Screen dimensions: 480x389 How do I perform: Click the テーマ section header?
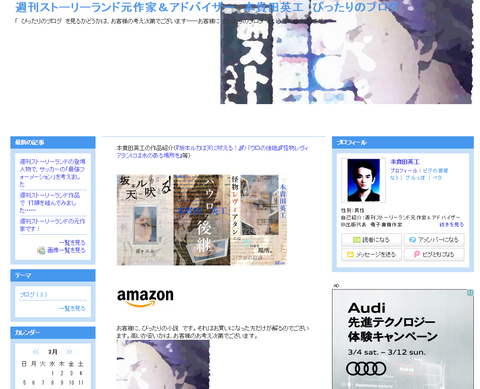[x=53, y=275]
